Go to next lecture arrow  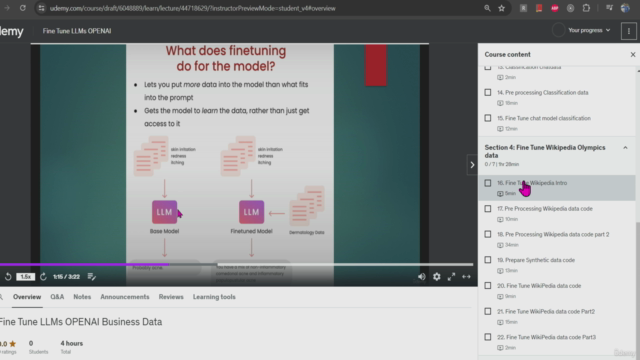click(x=472, y=165)
